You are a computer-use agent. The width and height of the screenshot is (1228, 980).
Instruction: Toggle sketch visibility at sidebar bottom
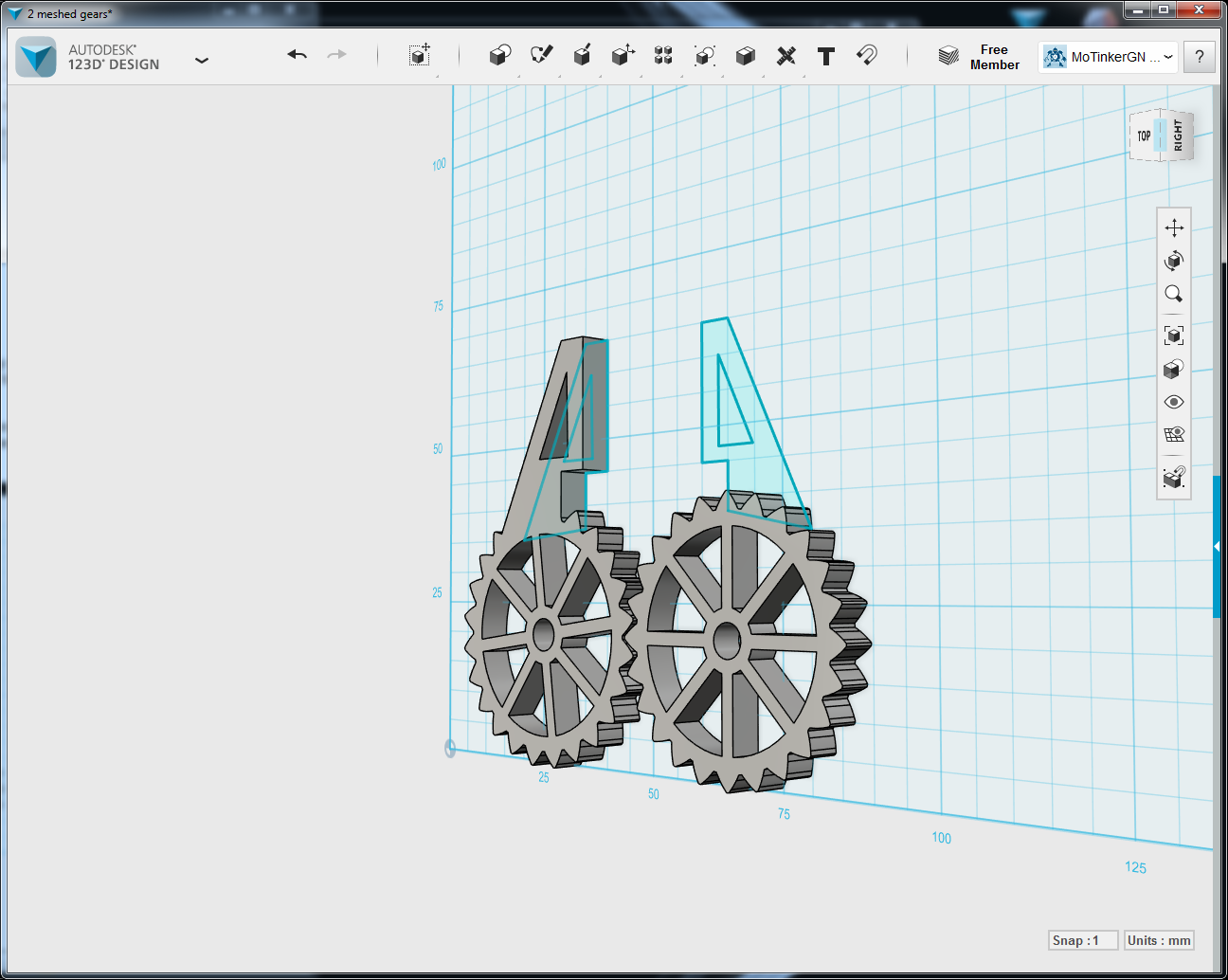coord(1173,479)
